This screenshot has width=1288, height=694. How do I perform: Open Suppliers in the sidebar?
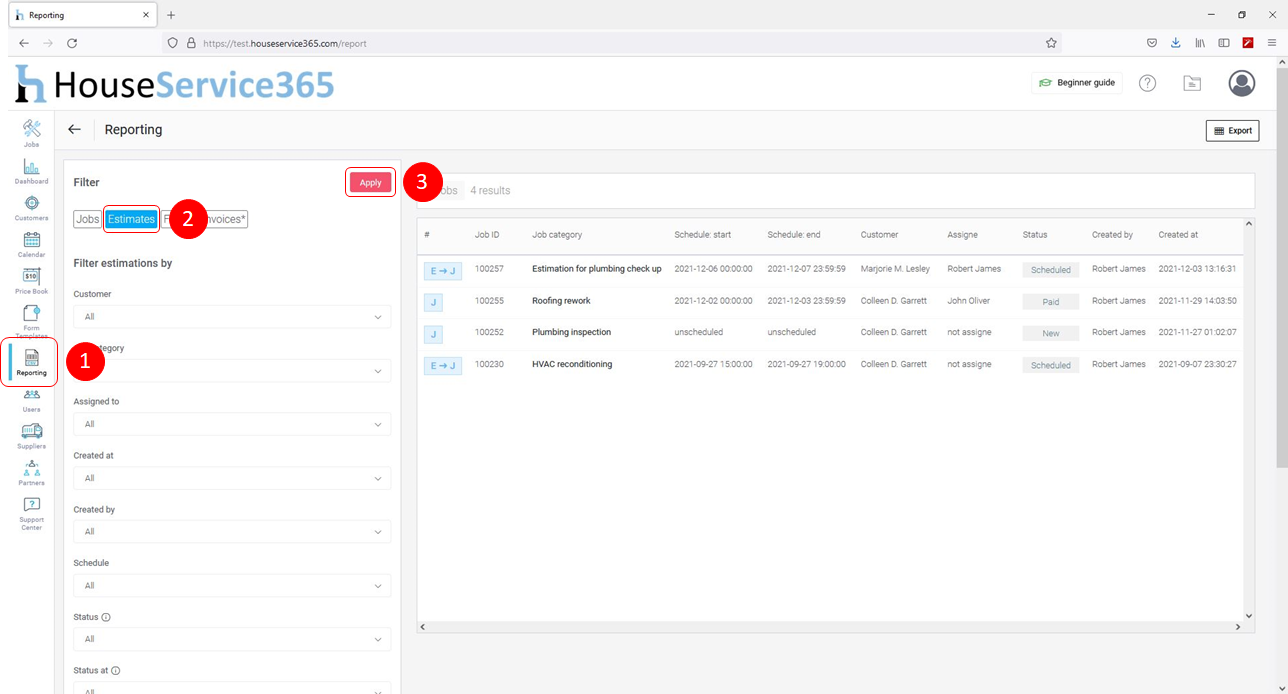click(x=31, y=435)
